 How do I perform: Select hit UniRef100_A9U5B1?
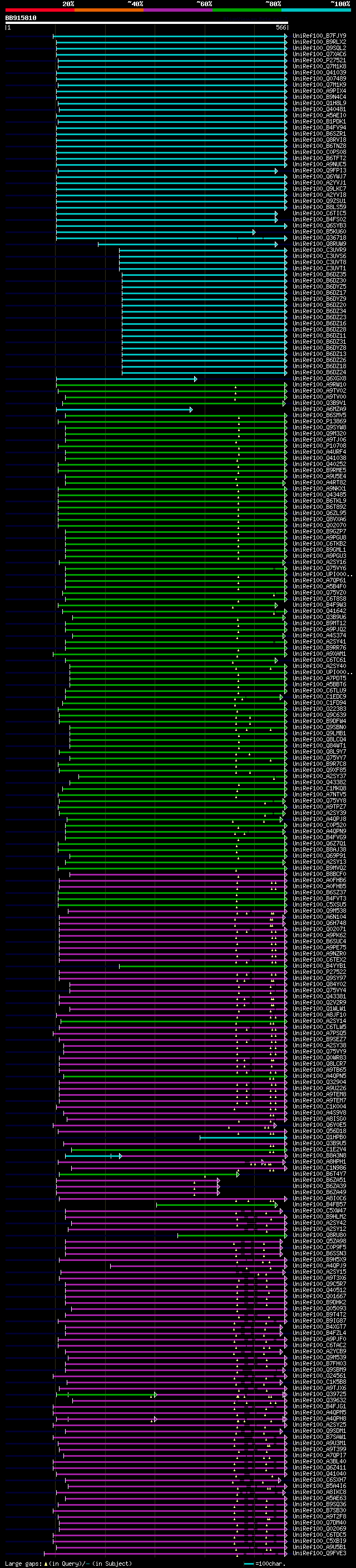point(319,1547)
